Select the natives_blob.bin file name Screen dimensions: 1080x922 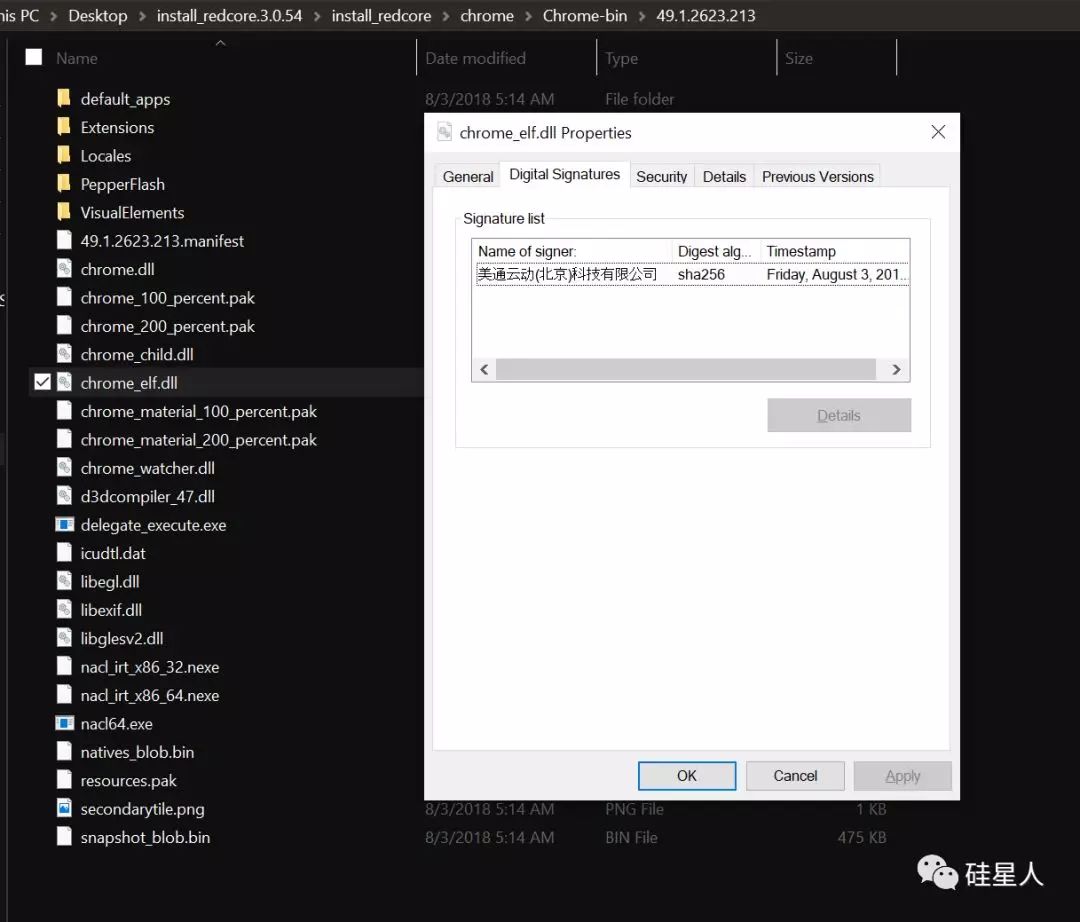(x=137, y=752)
